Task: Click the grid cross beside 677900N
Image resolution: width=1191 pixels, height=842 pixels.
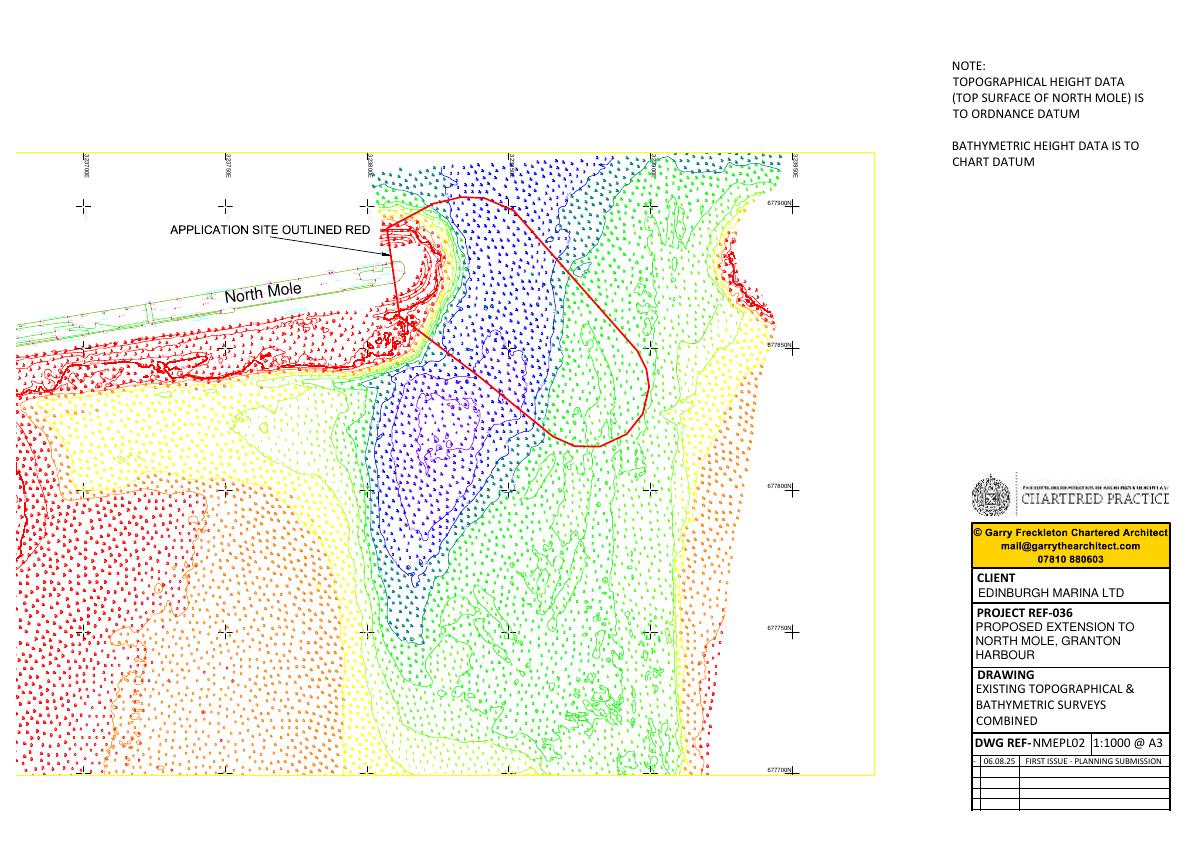Action: 792,206
